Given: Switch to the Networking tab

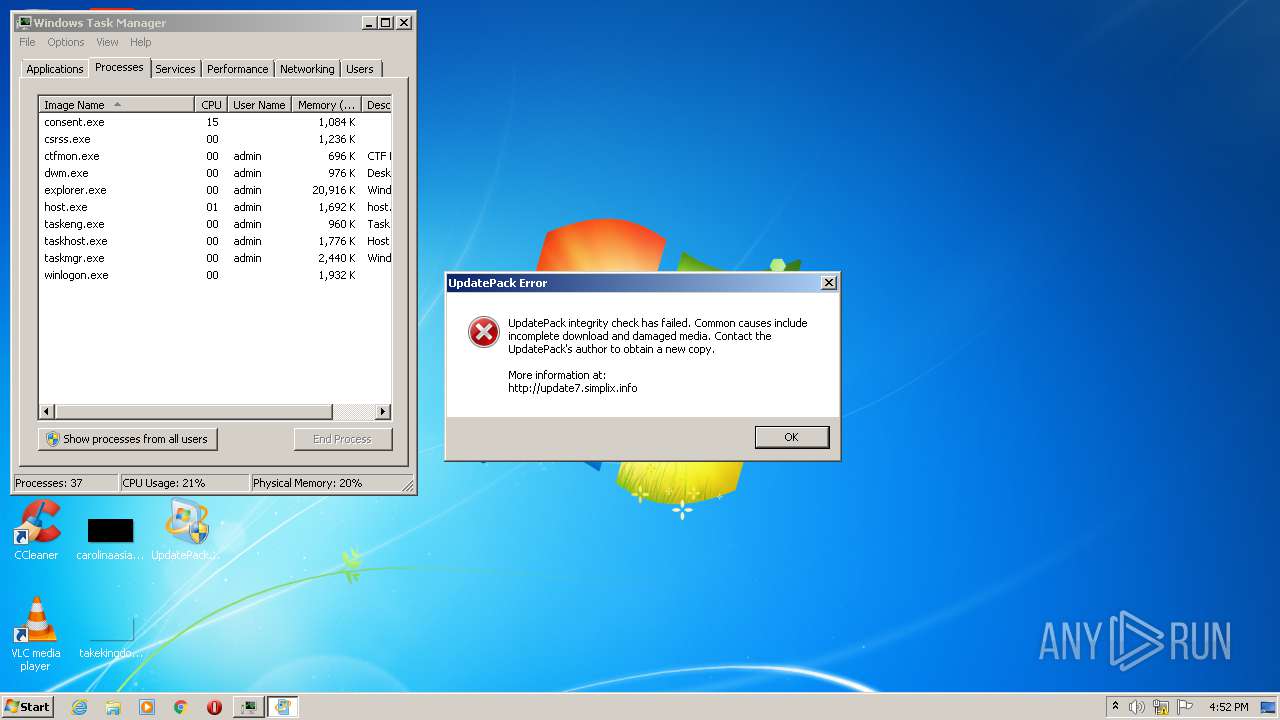Looking at the screenshot, I should tap(307, 69).
